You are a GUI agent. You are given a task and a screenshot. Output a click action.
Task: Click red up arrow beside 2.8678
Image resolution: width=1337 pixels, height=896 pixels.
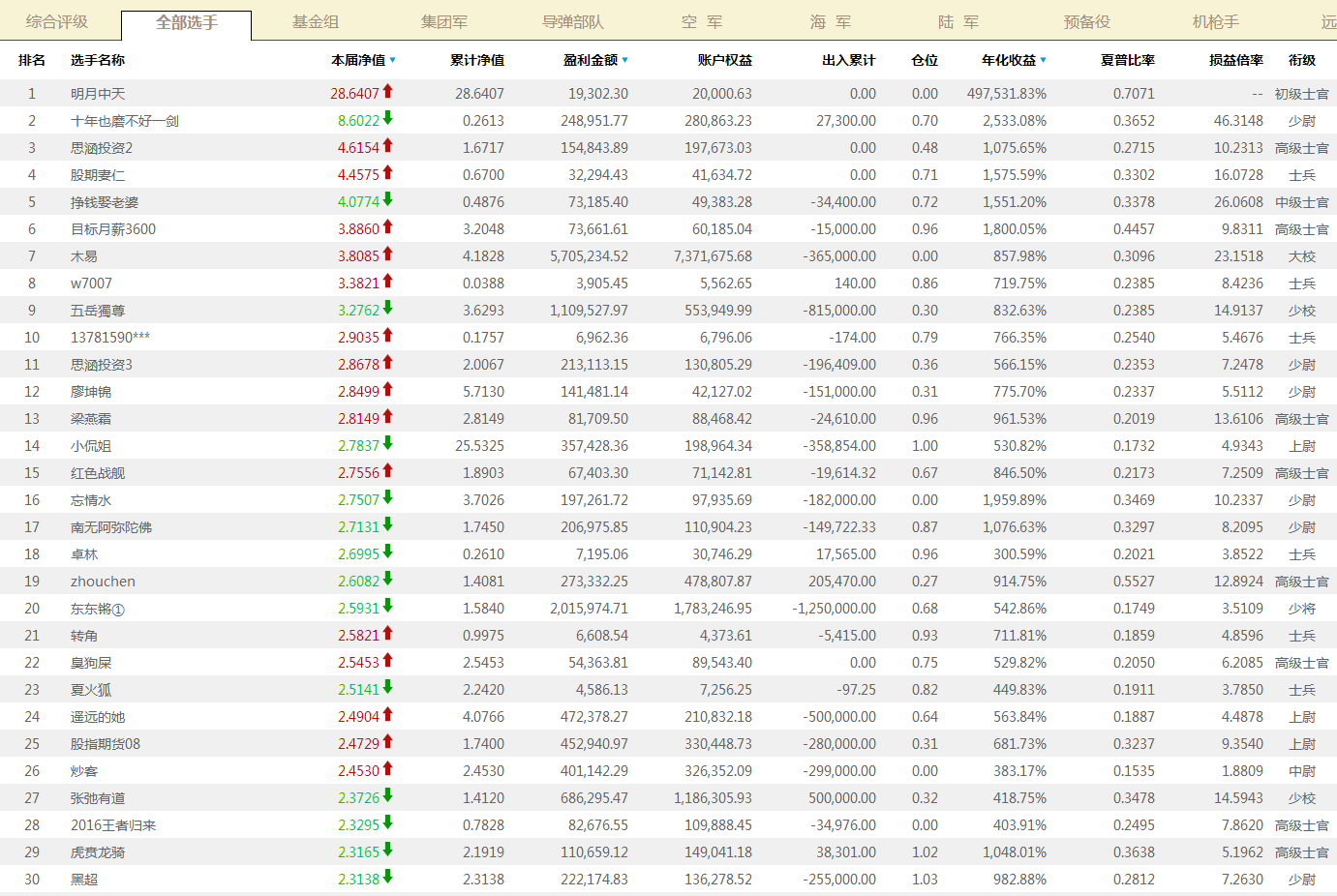point(388,362)
